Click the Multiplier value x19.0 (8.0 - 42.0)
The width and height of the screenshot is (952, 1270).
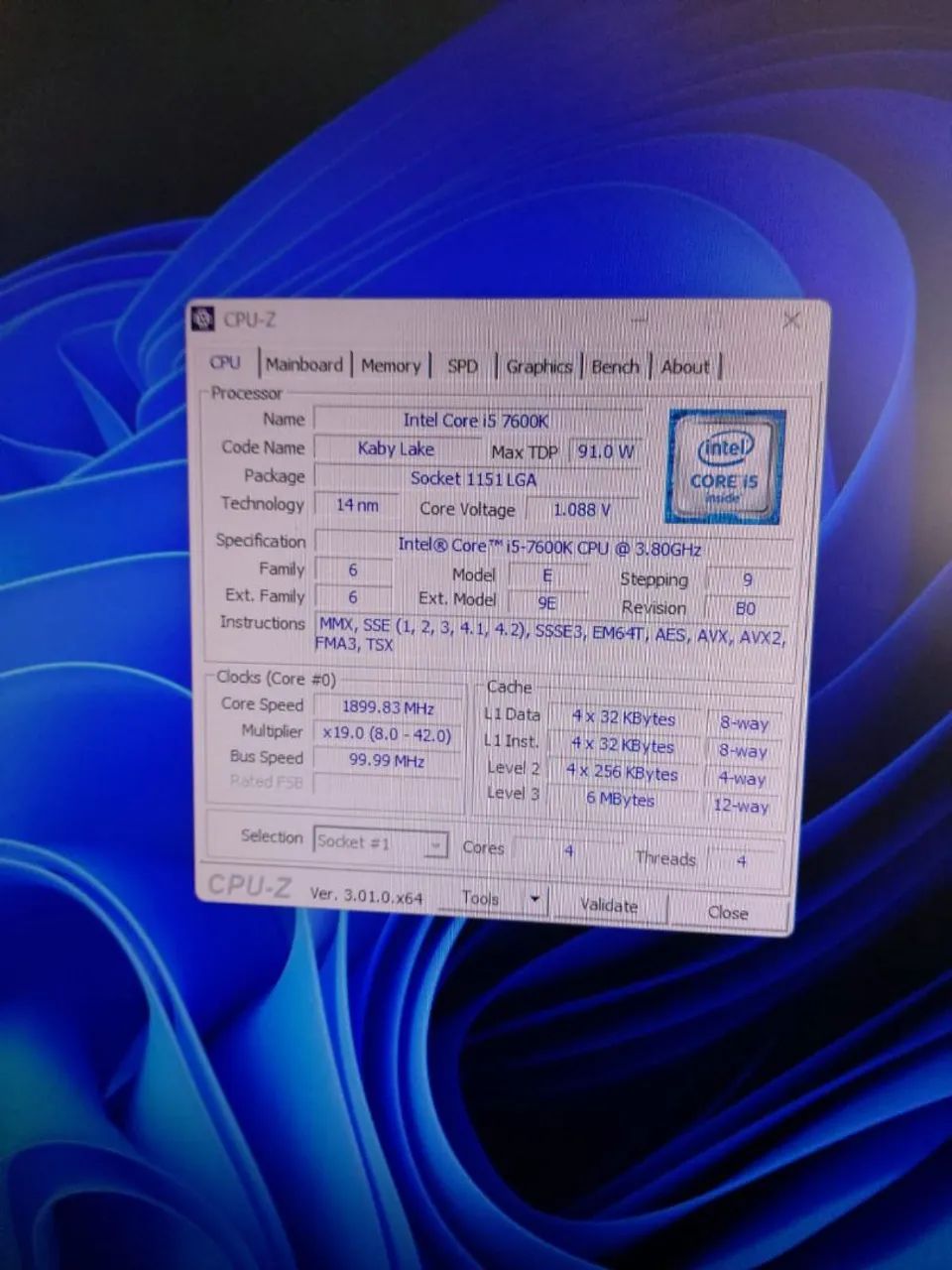click(x=387, y=734)
